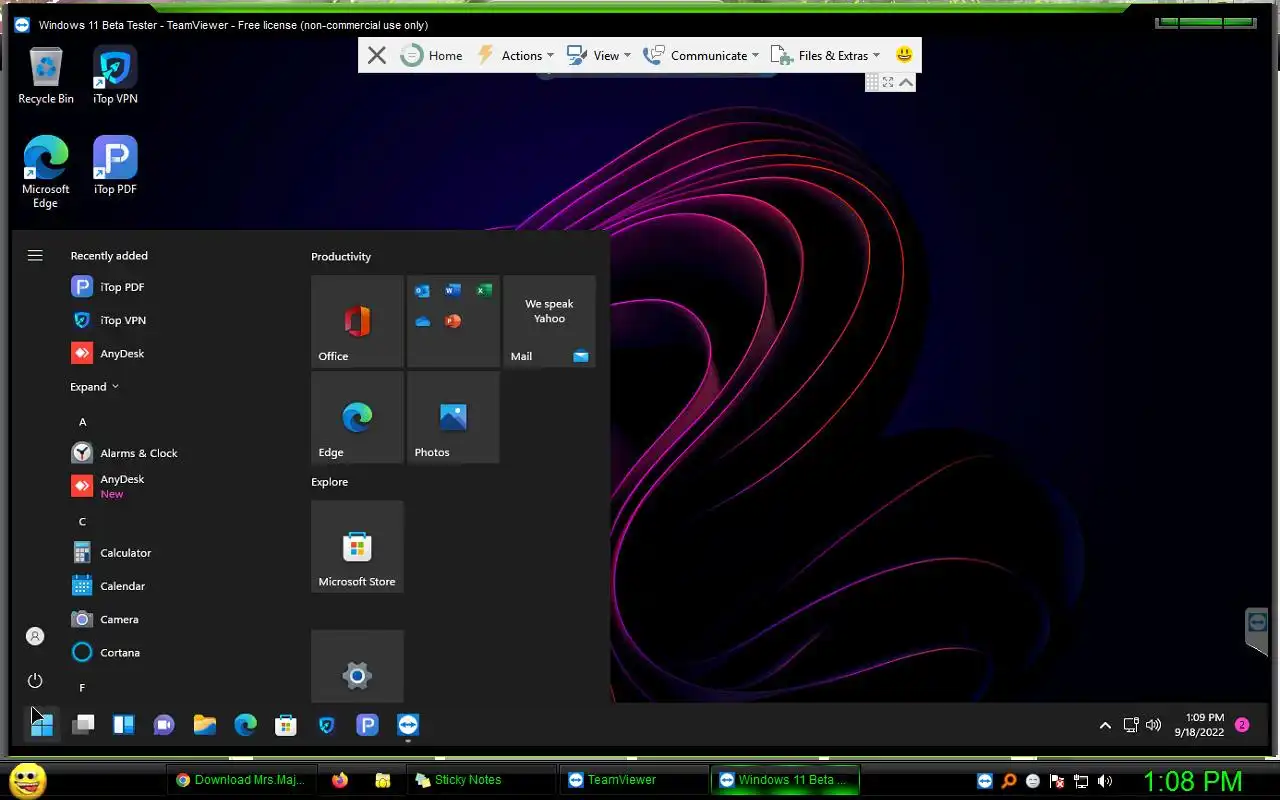Screen dimensions: 1280x800
Task: Open the Microsoft Store tile
Action: (357, 546)
